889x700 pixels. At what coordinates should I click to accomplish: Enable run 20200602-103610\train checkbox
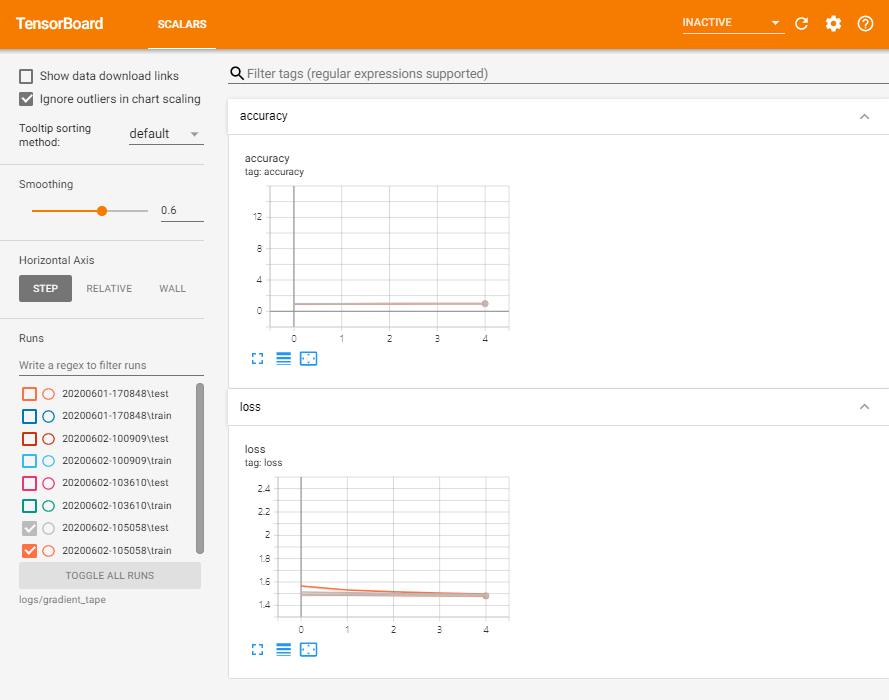point(29,506)
